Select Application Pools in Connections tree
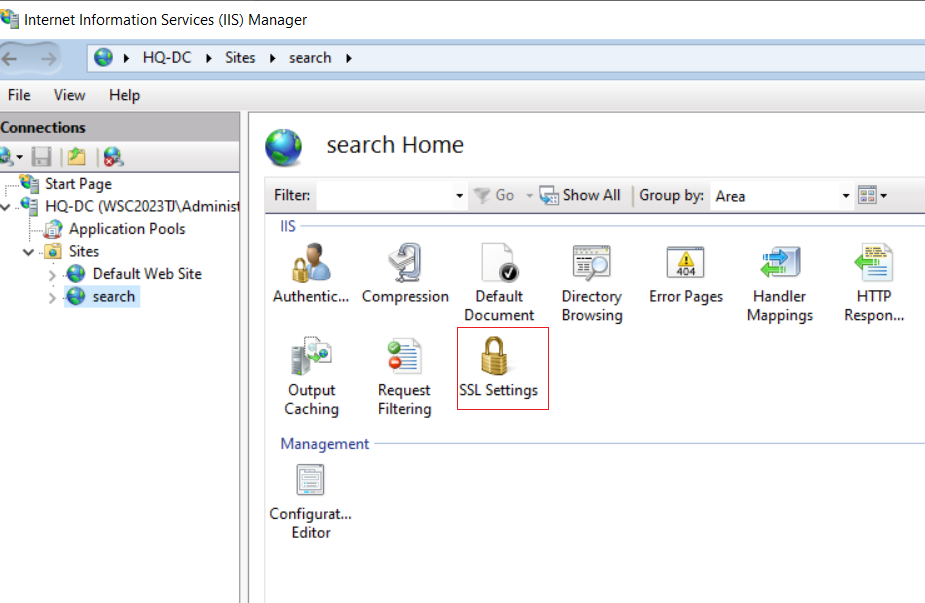925x603 pixels. point(127,229)
